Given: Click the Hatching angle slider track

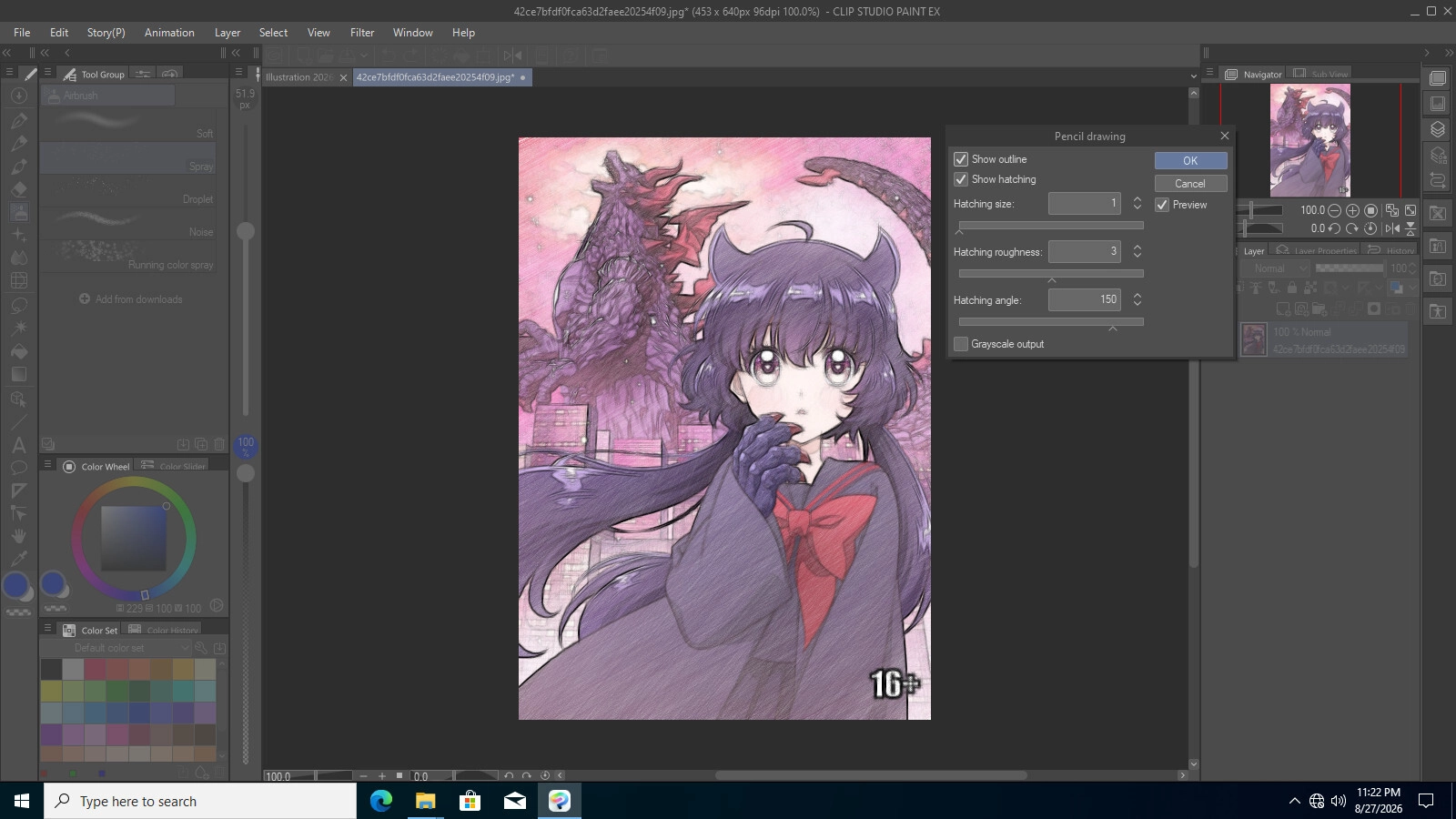Looking at the screenshot, I should (x=1051, y=321).
